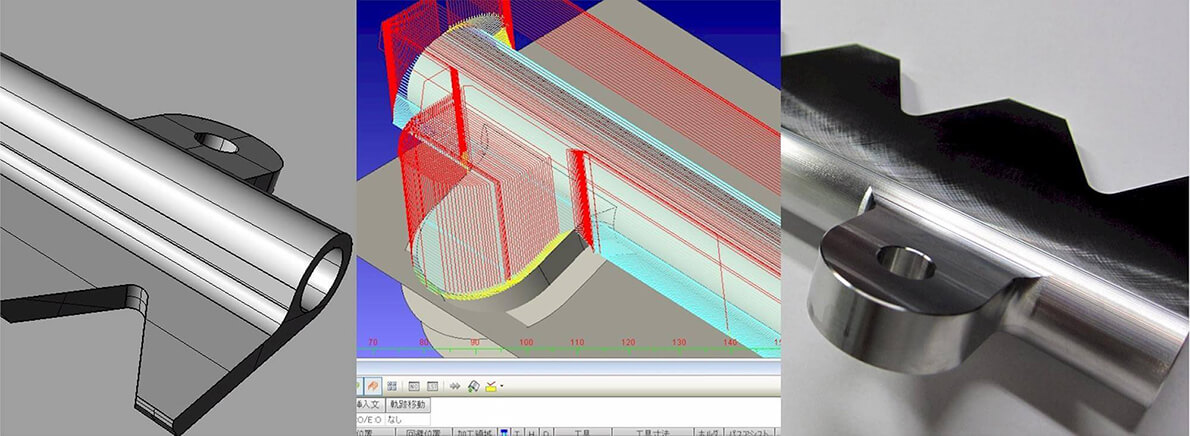Select the 軌跡移動 tab
This screenshot has width=1190, height=436.
pyautogui.click(x=408, y=405)
